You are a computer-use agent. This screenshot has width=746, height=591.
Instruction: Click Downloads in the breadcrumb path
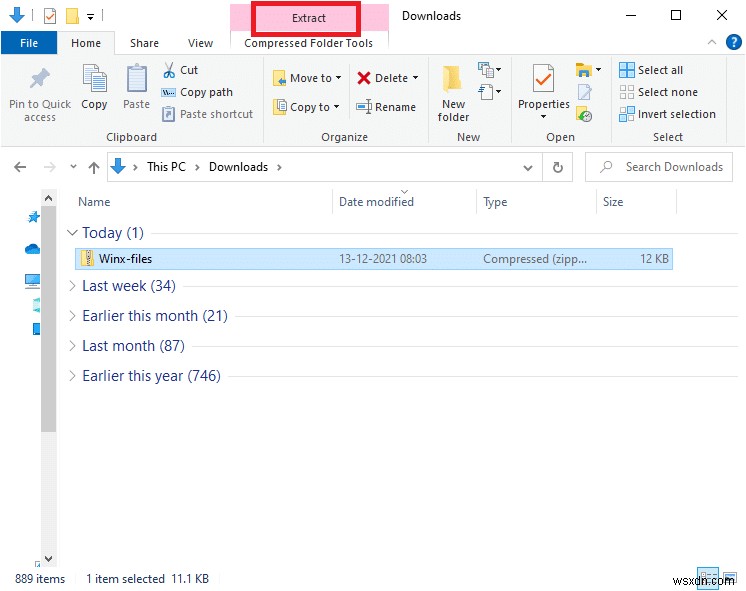[238, 167]
